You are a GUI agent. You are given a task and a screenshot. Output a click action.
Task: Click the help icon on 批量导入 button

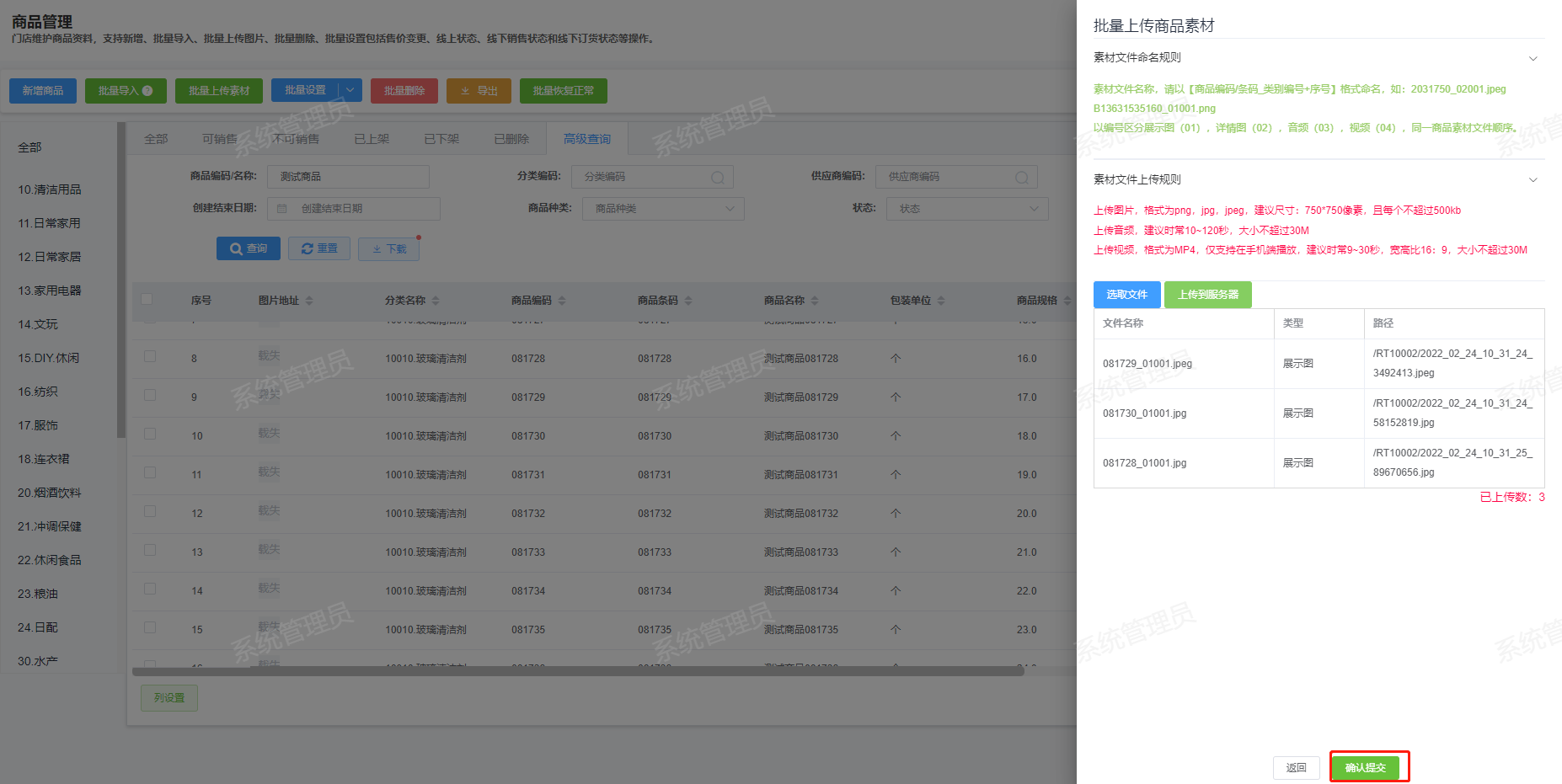148,91
